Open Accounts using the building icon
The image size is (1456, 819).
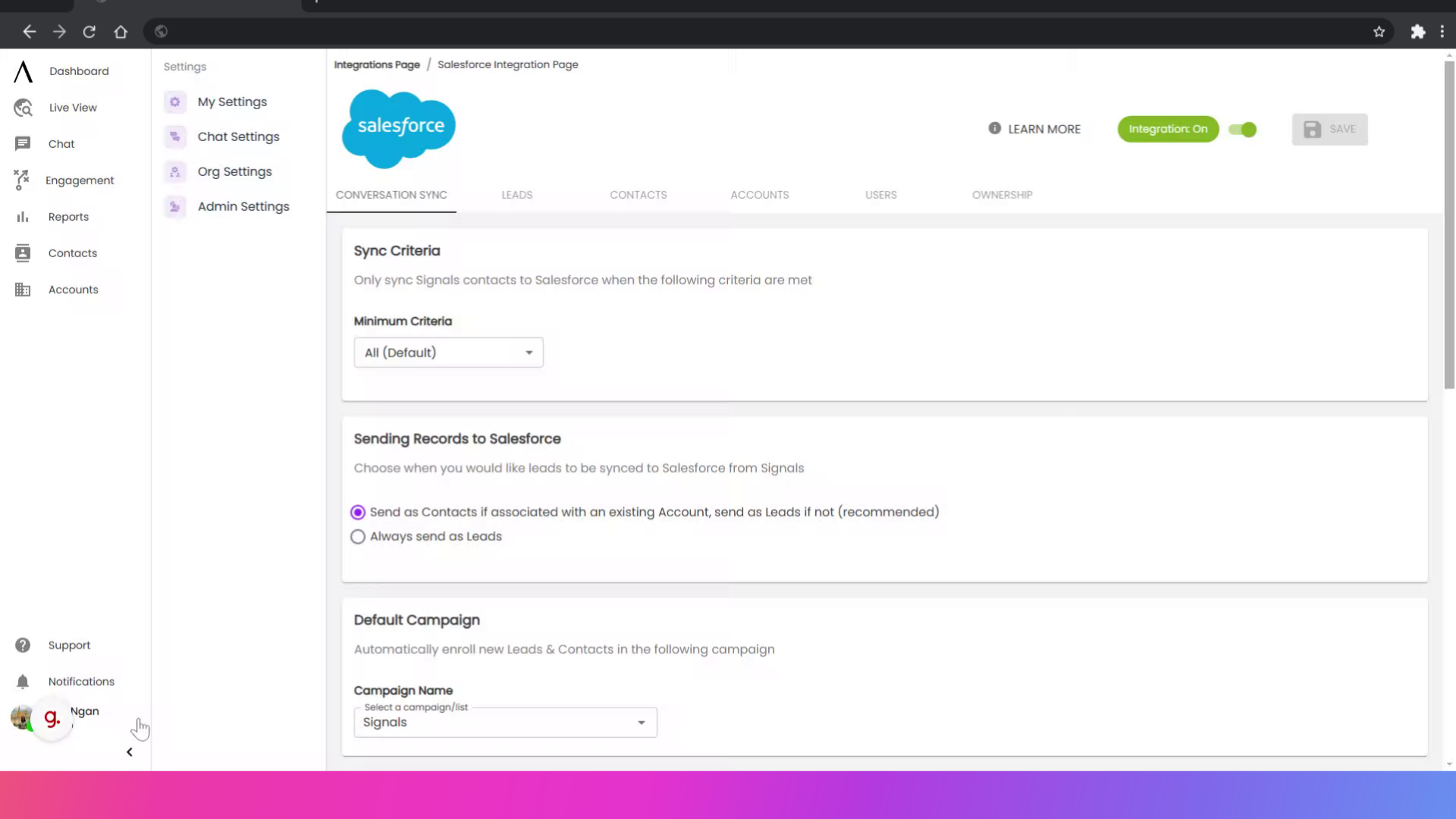(x=23, y=289)
